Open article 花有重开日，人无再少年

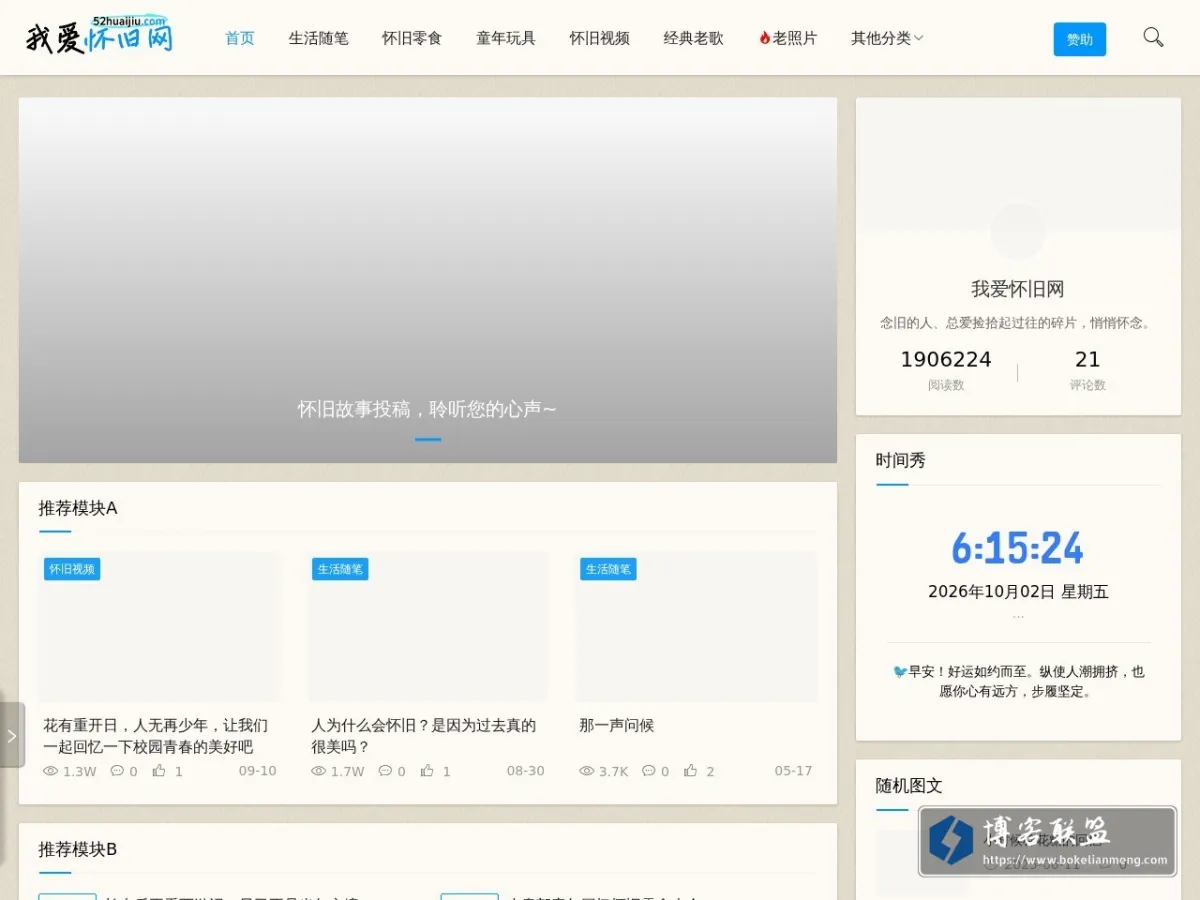155,736
